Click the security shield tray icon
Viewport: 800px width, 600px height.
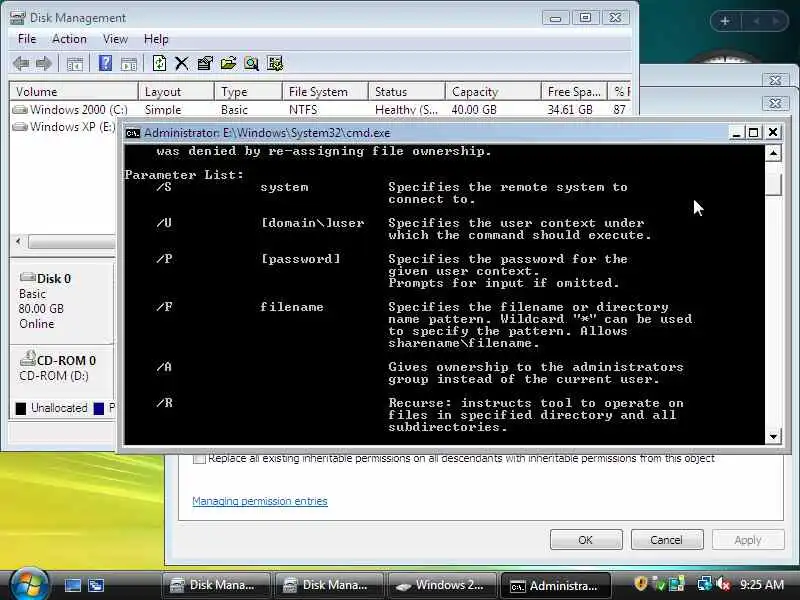[x=641, y=584]
